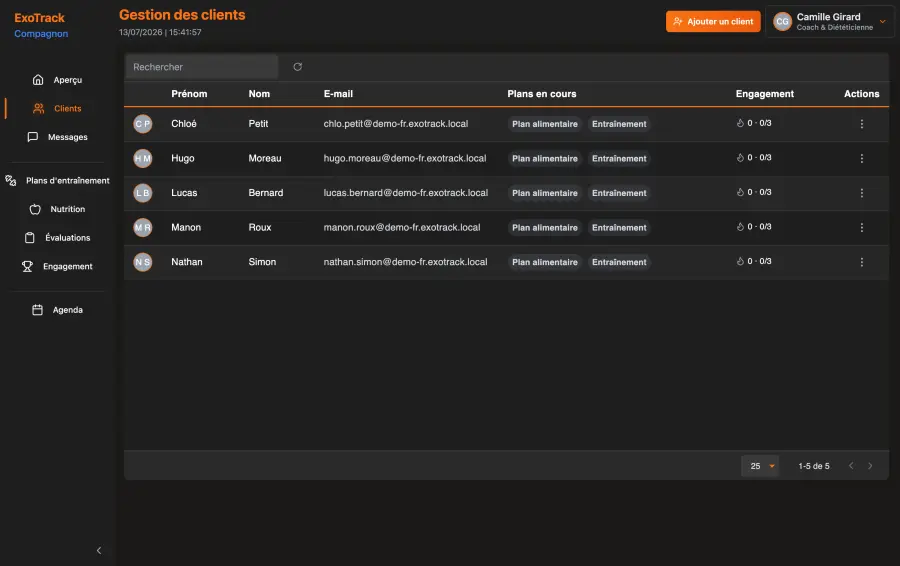900x566 pixels.
Task: Refresh the client list
Action: tap(297, 67)
